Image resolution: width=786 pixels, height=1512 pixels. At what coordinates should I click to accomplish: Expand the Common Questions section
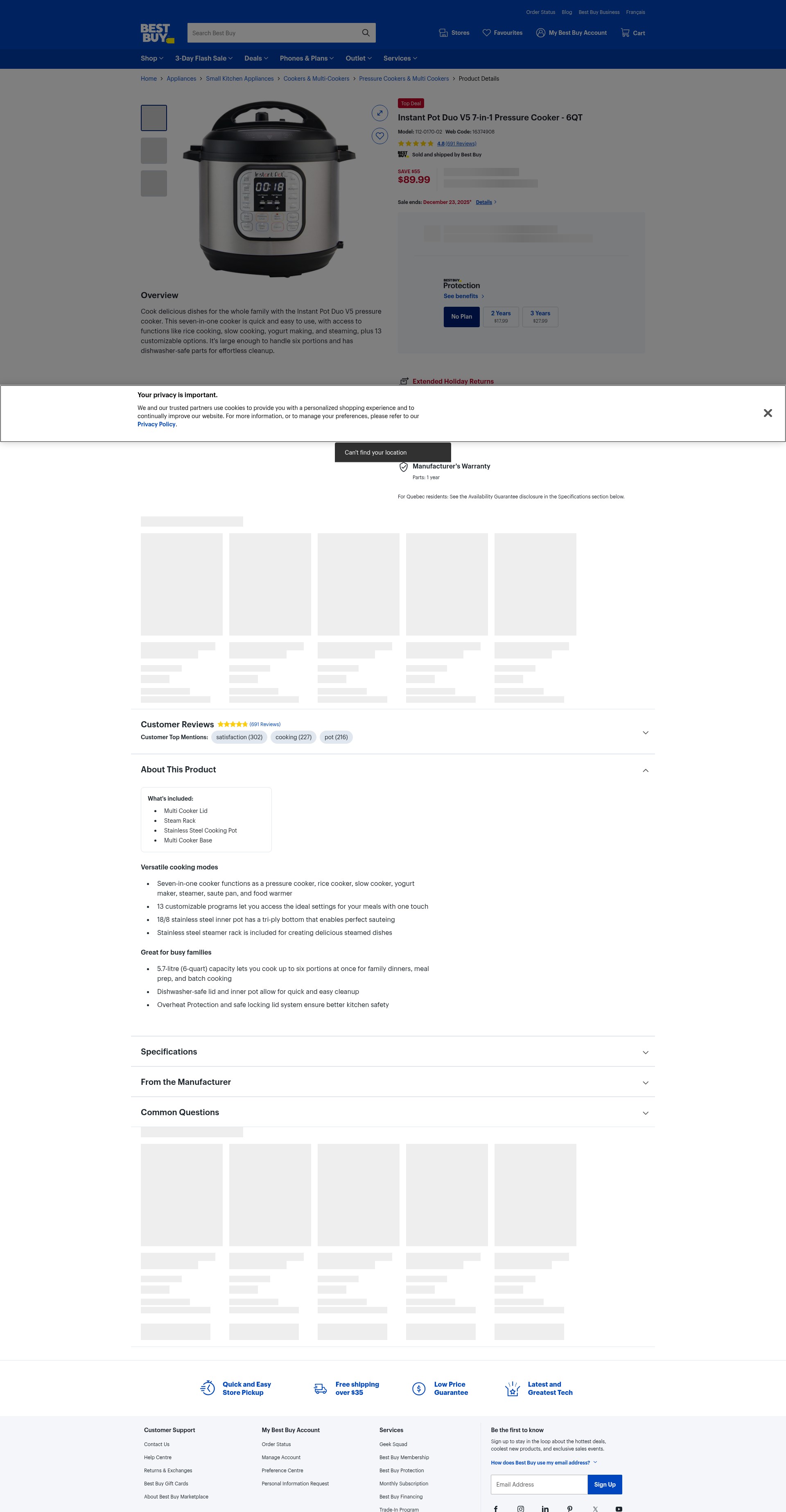pos(645,1113)
